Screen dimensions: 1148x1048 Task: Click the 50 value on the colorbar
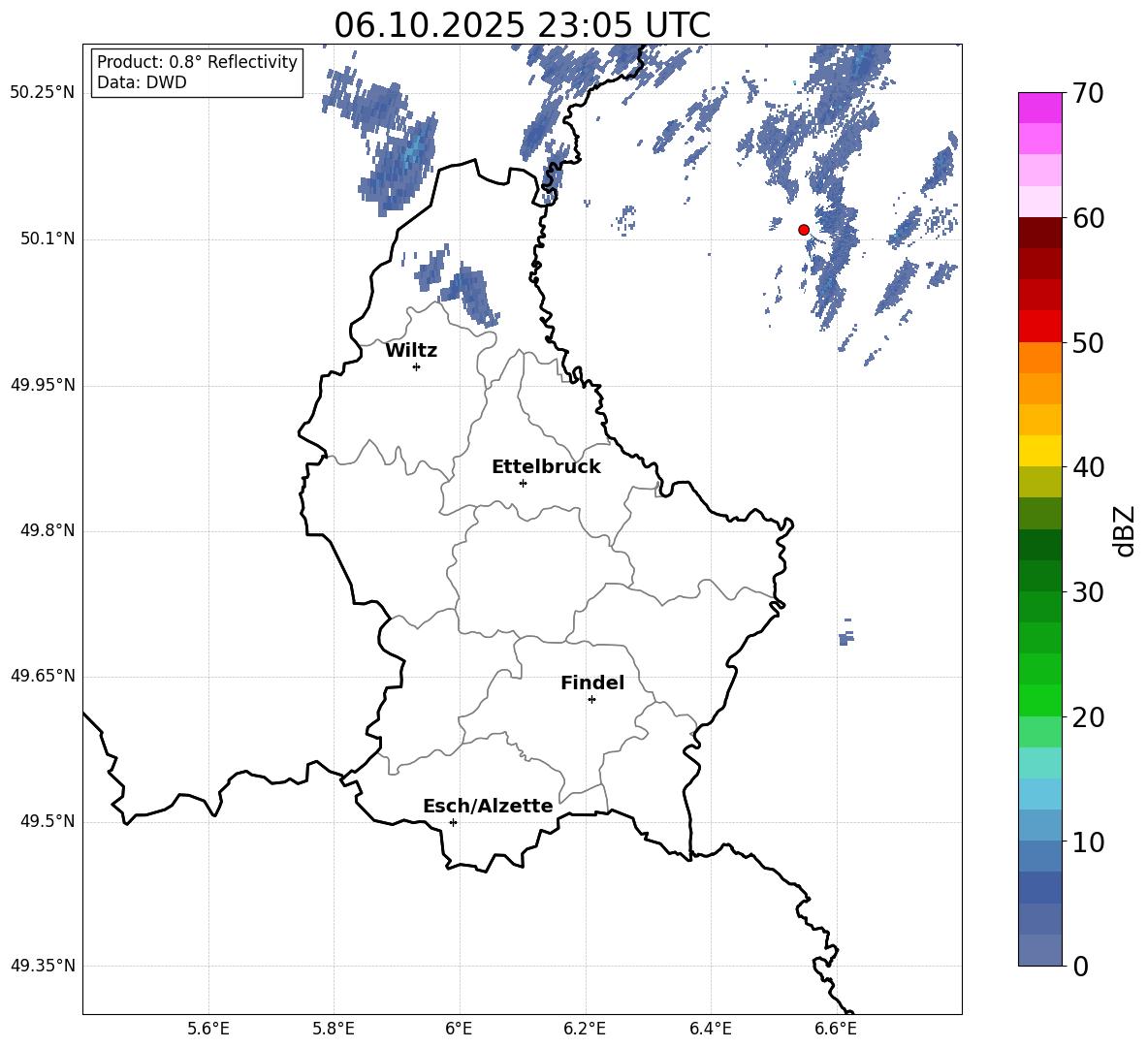1089,342
